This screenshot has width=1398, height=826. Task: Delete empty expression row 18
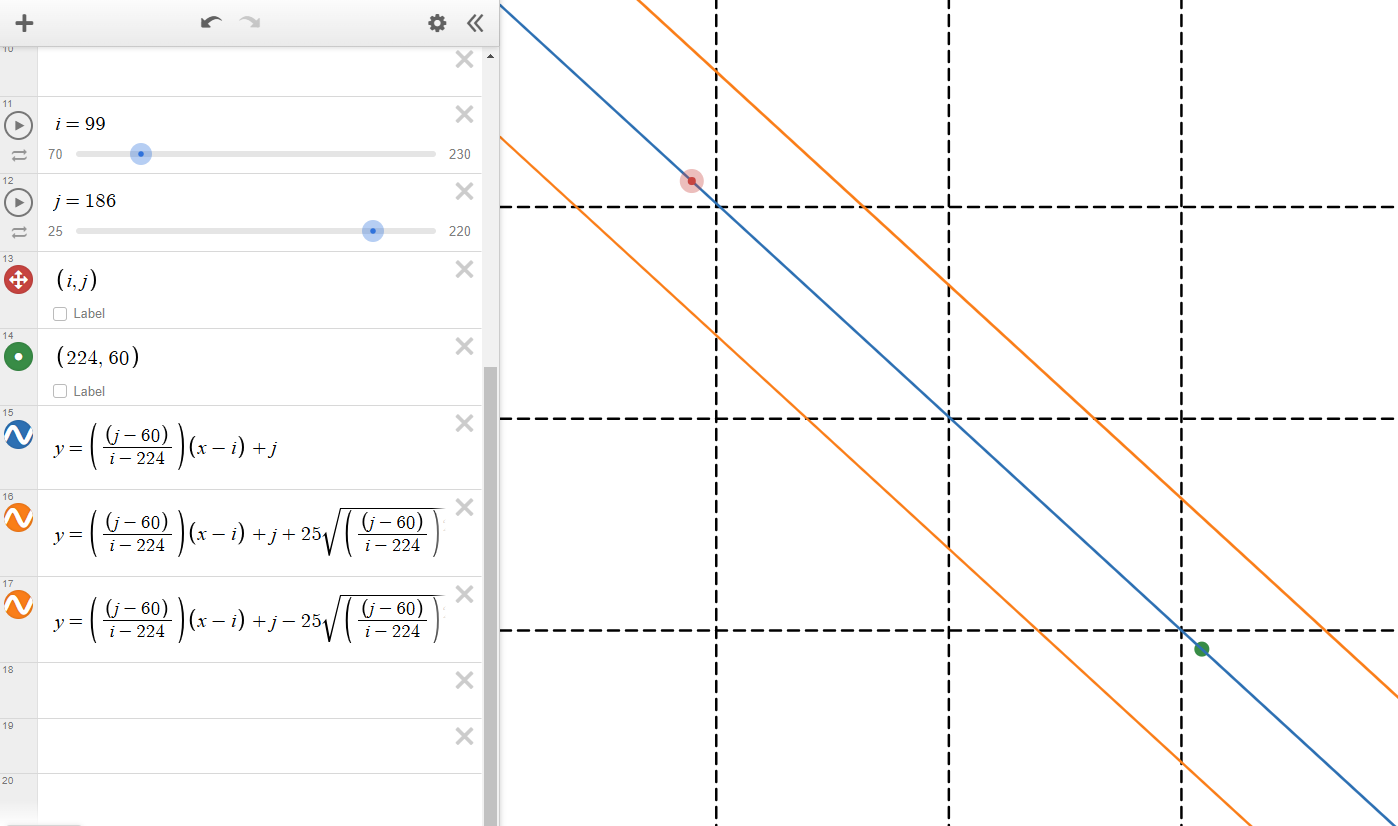pos(464,680)
